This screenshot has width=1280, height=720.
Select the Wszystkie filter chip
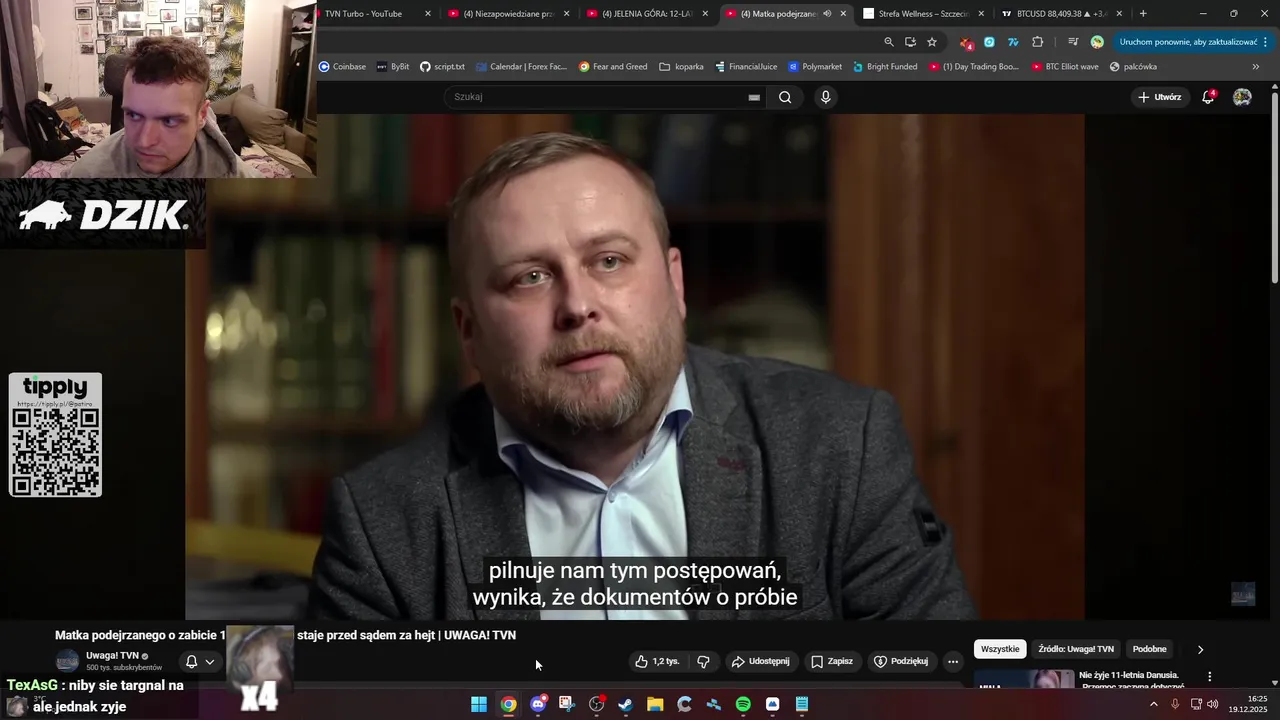coord(1000,649)
